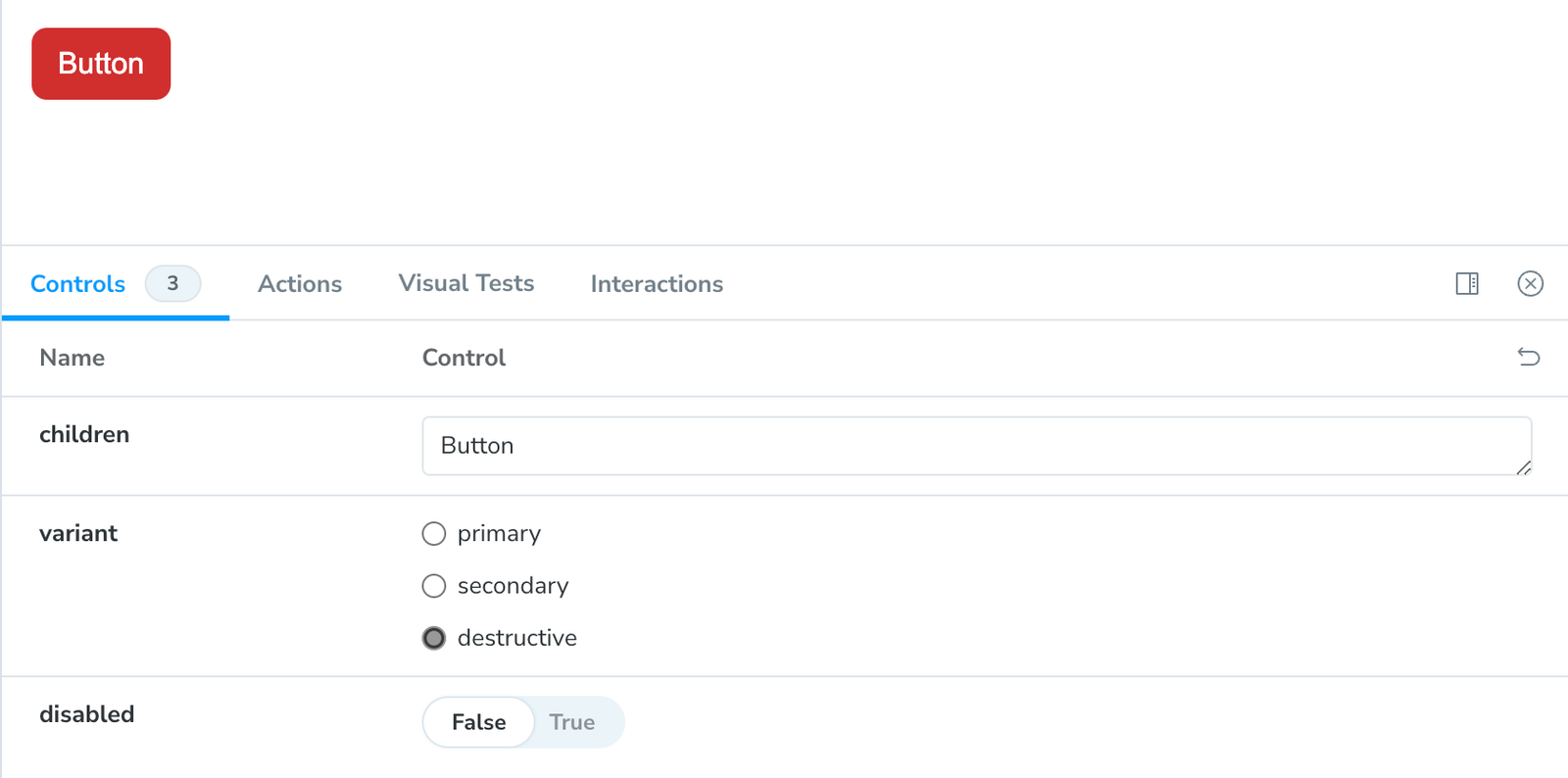
Task: Select the secondary variant radio button
Action: coord(433,585)
